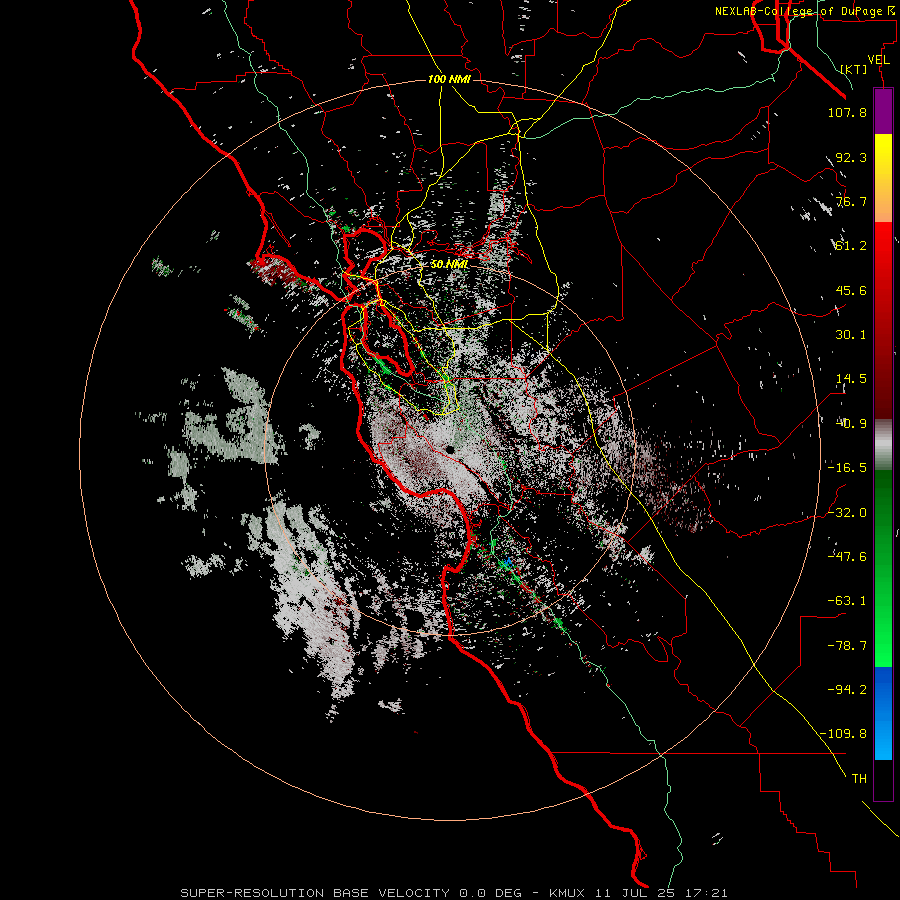Click the [KT] units label
The height and width of the screenshot is (900, 900).
[854, 69]
